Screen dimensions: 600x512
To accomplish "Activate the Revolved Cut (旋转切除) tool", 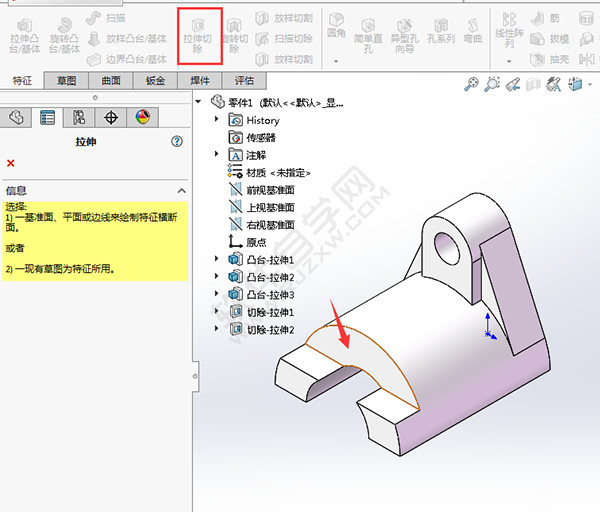I will click(234, 36).
